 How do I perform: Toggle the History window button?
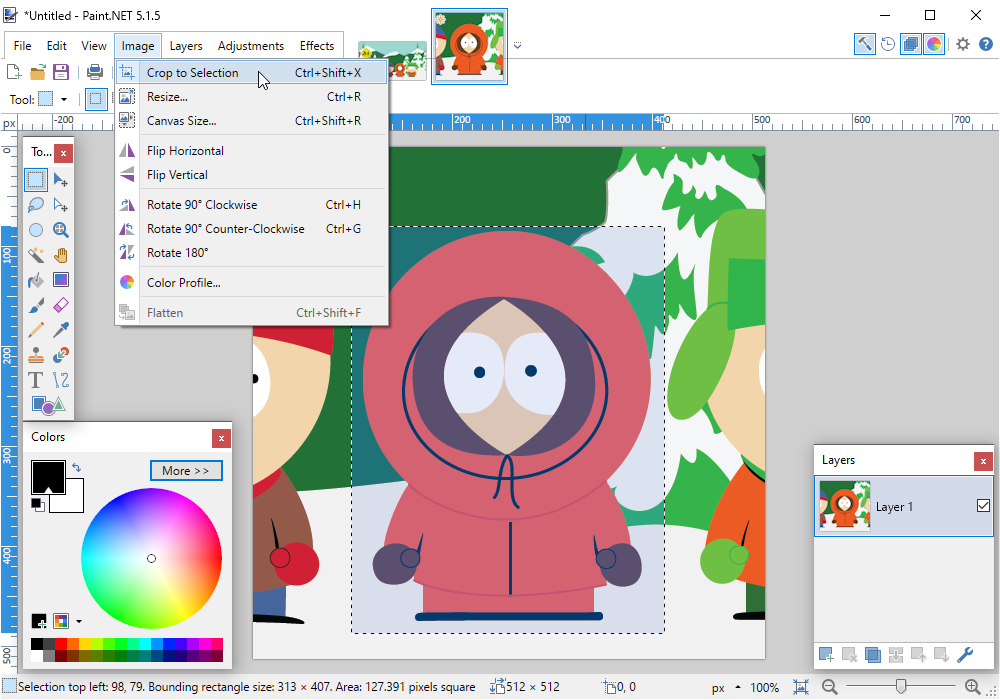(888, 44)
